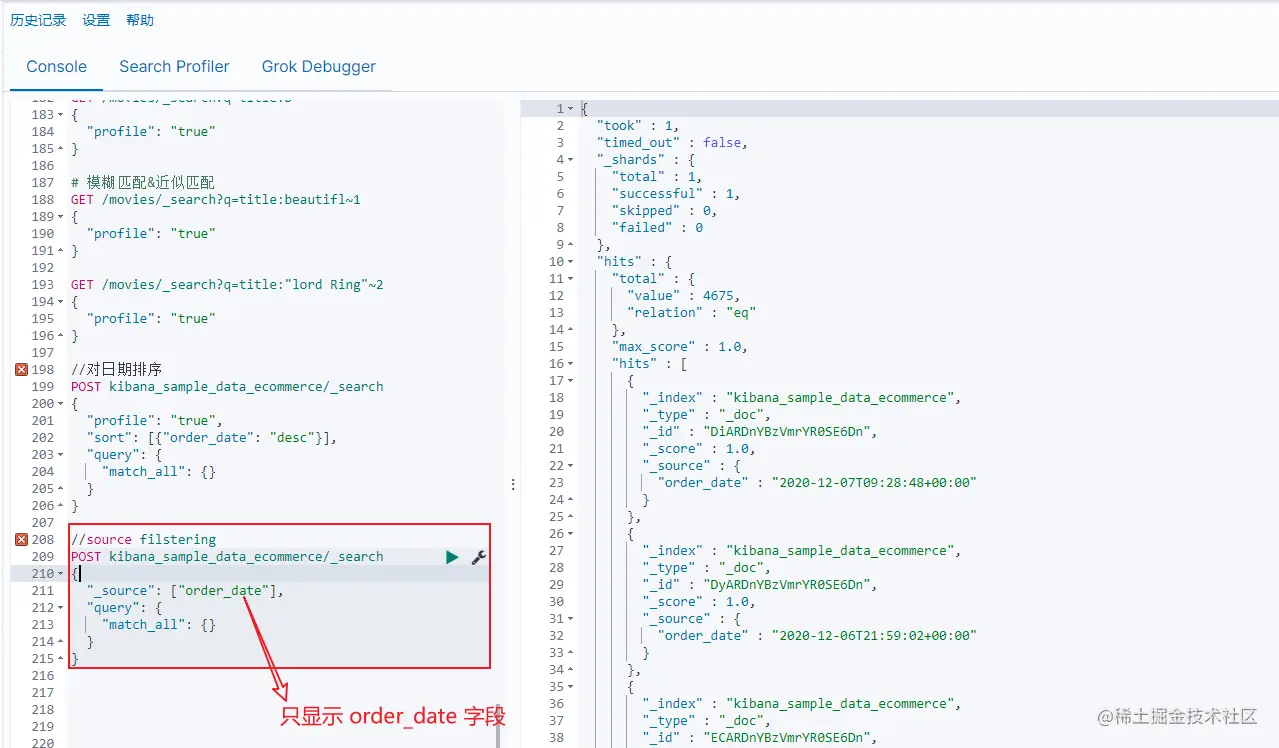Viewport: 1279px width, 748px height.
Task: Click the # 模糊匹配&近似匹配 comment
Action: click(142, 183)
